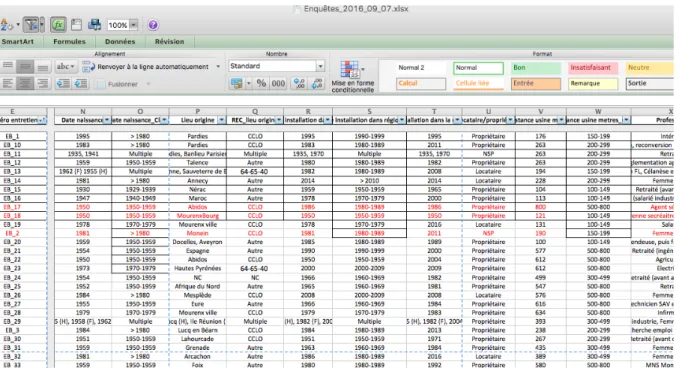Open the abc text orientation dropdown
Image resolution: width=679 pixels, height=368 pixels.
[x=66, y=67]
